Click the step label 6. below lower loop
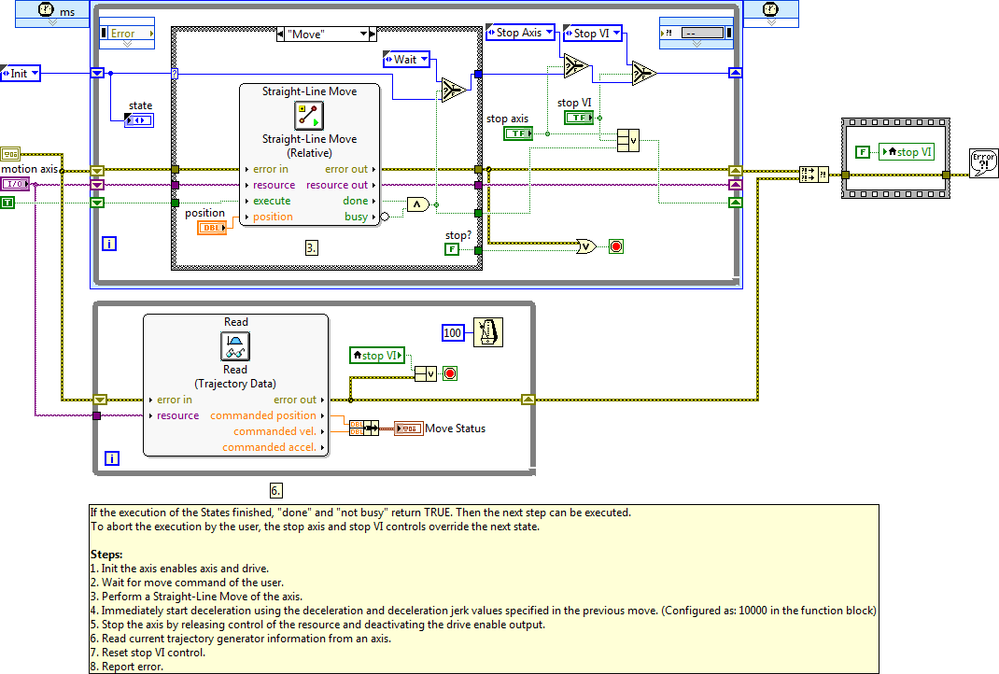Viewport: 999px width, 674px height. click(x=276, y=491)
